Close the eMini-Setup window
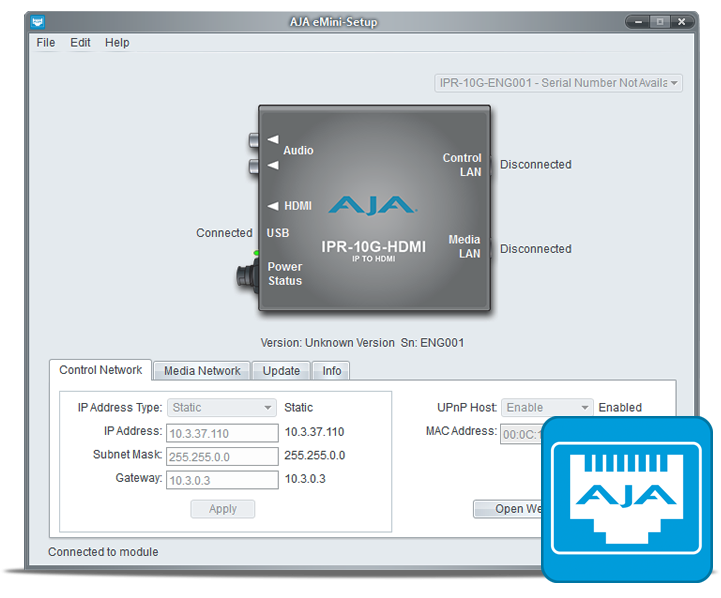Image resolution: width=721 pixels, height=598 pixels. [x=682, y=22]
